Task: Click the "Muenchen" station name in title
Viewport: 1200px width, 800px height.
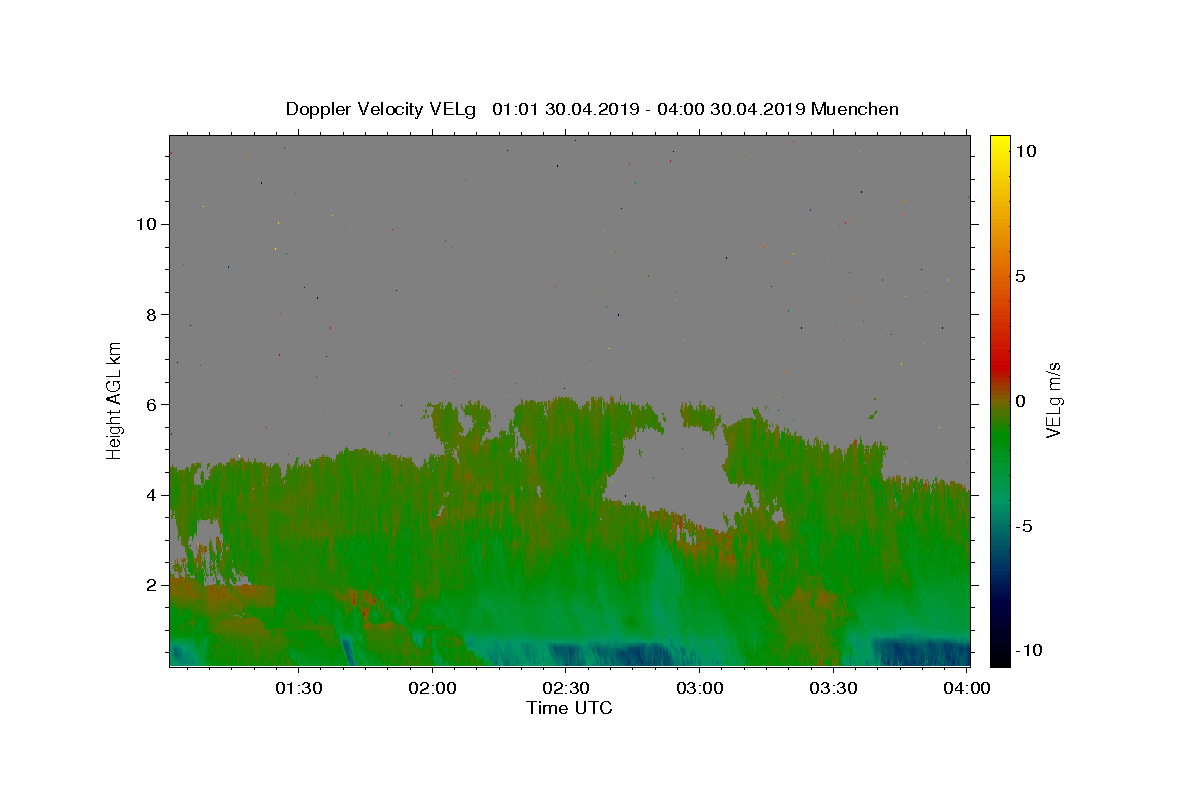Action: [x=855, y=109]
